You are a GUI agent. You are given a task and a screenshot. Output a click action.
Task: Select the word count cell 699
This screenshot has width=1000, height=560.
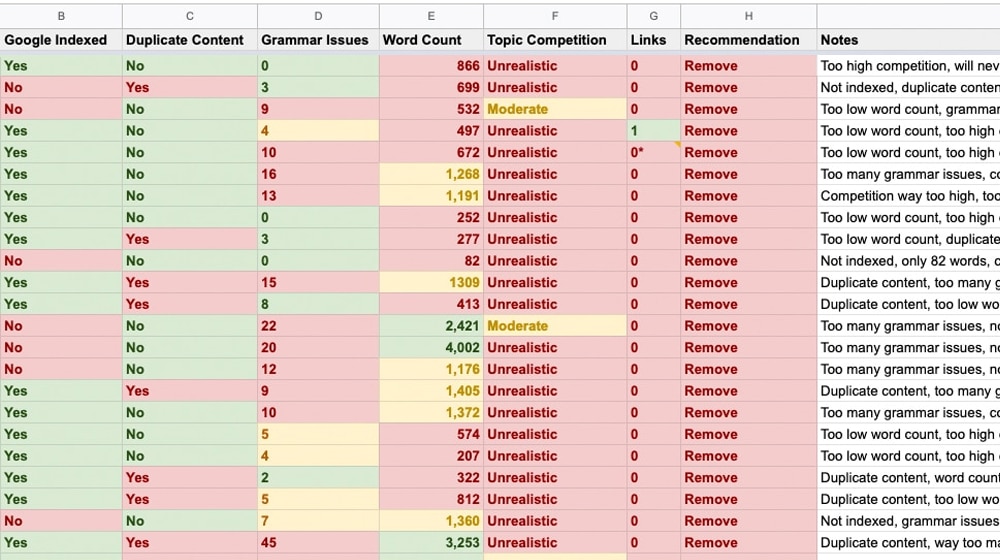coord(431,87)
